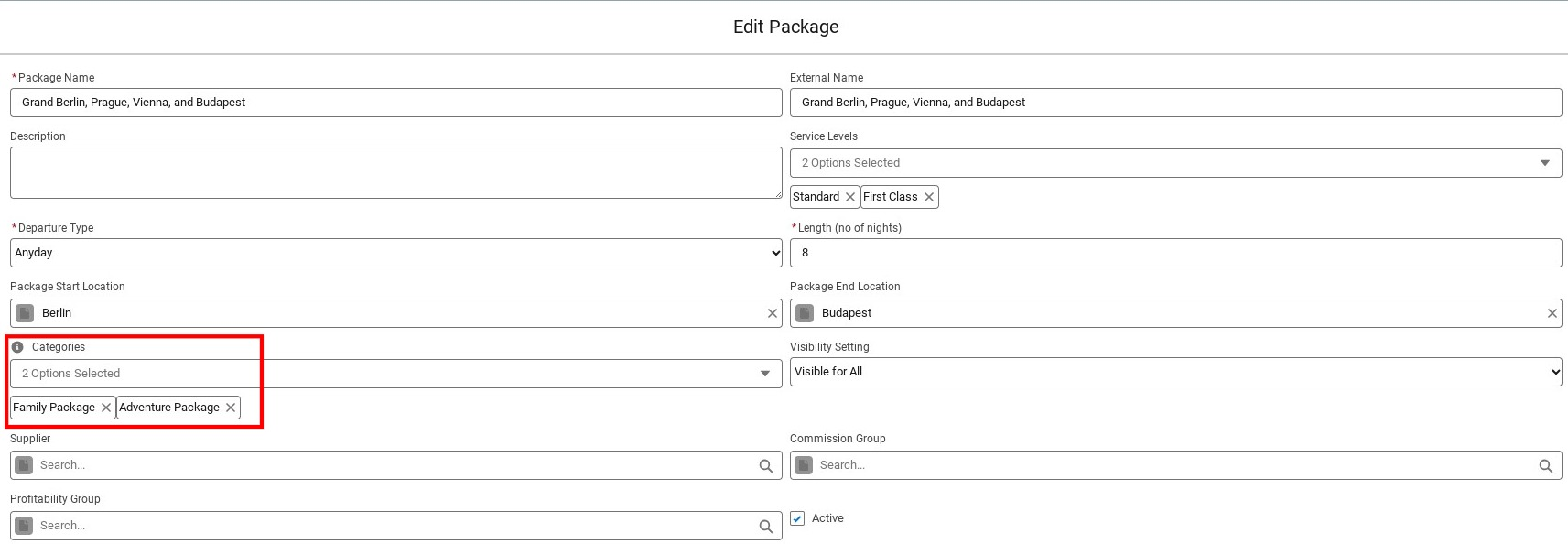Click the Supplier search magnifier icon
This screenshot has height=544, width=1568.
(x=766, y=466)
